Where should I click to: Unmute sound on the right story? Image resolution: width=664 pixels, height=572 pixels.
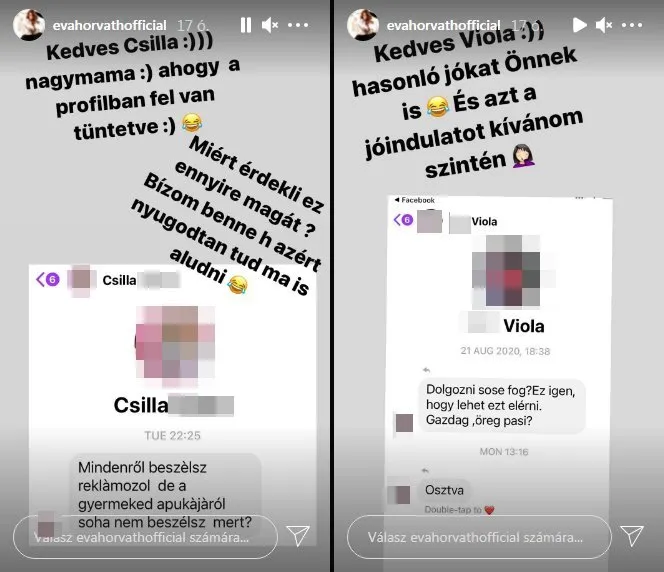coord(603,25)
